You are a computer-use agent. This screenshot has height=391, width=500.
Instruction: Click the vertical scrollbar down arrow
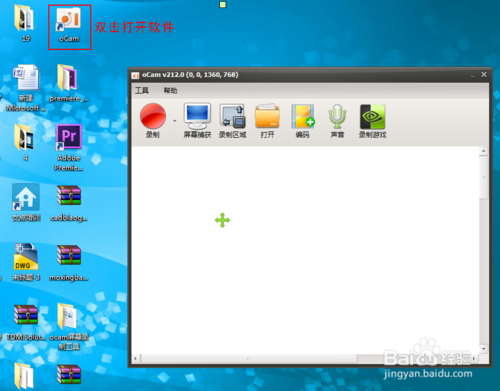(x=483, y=349)
